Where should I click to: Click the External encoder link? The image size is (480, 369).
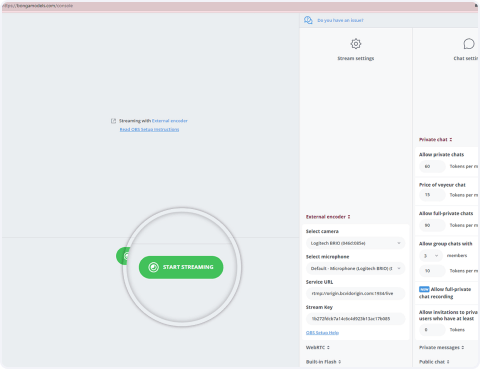coord(170,121)
